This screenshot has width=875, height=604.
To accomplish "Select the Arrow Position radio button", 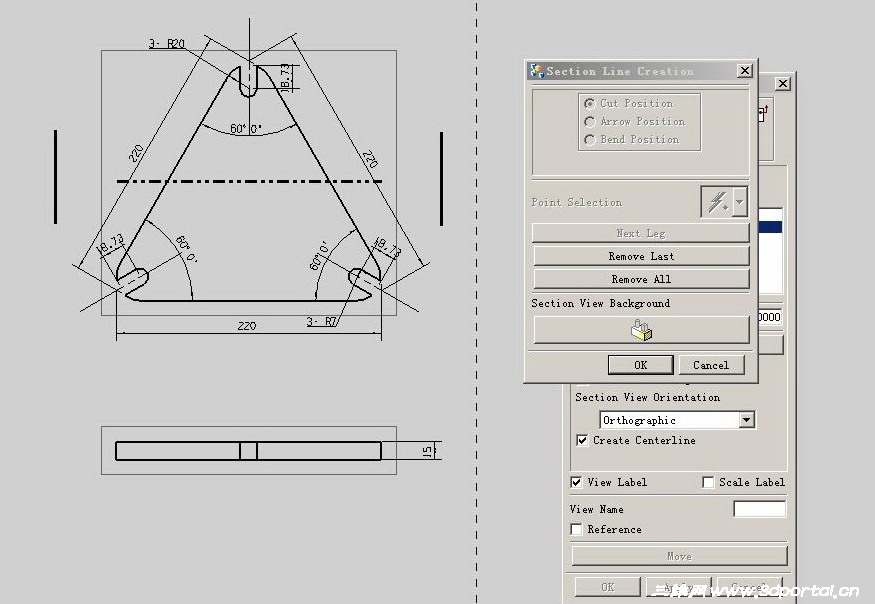I will tap(589, 122).
